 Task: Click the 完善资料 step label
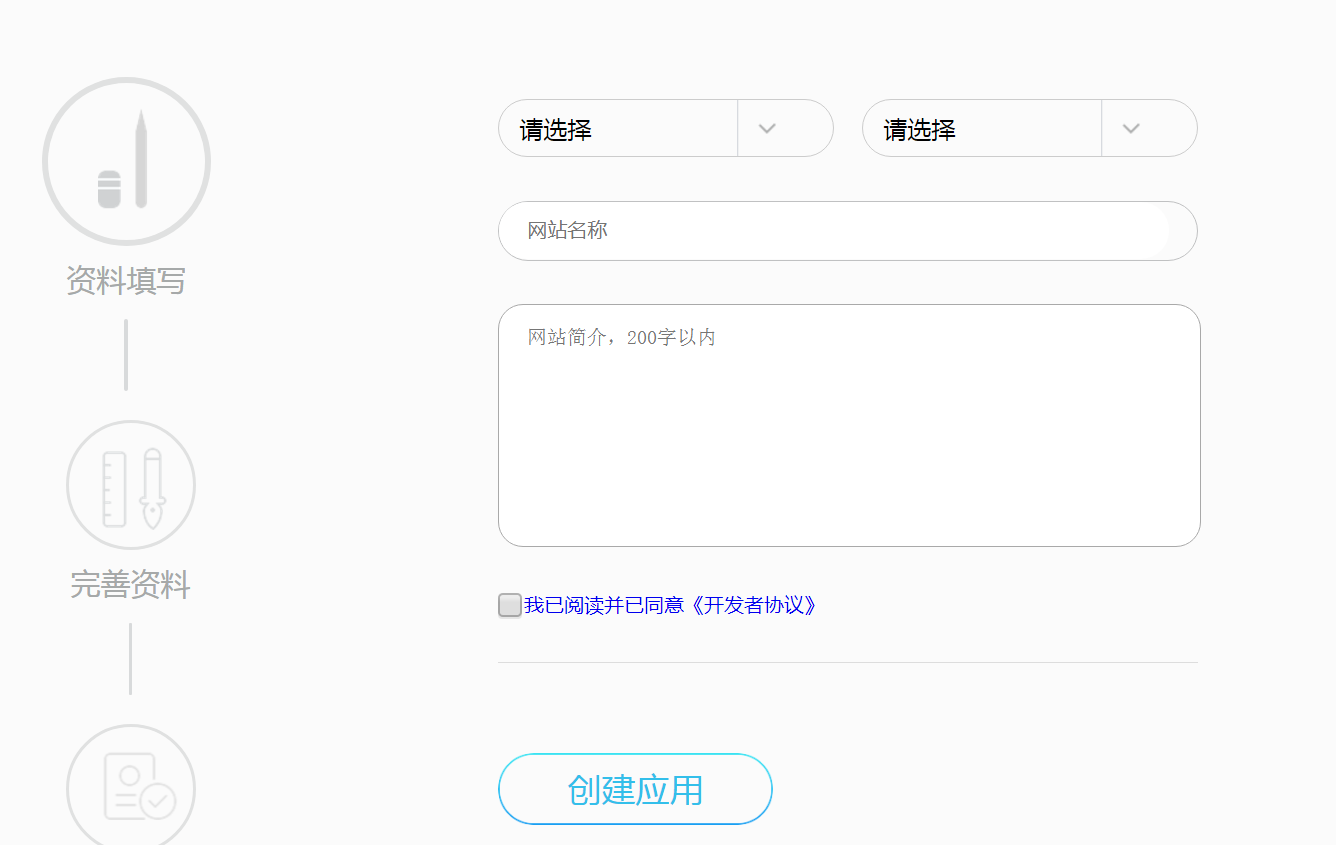pyautogui.click(x=130, y=586)
